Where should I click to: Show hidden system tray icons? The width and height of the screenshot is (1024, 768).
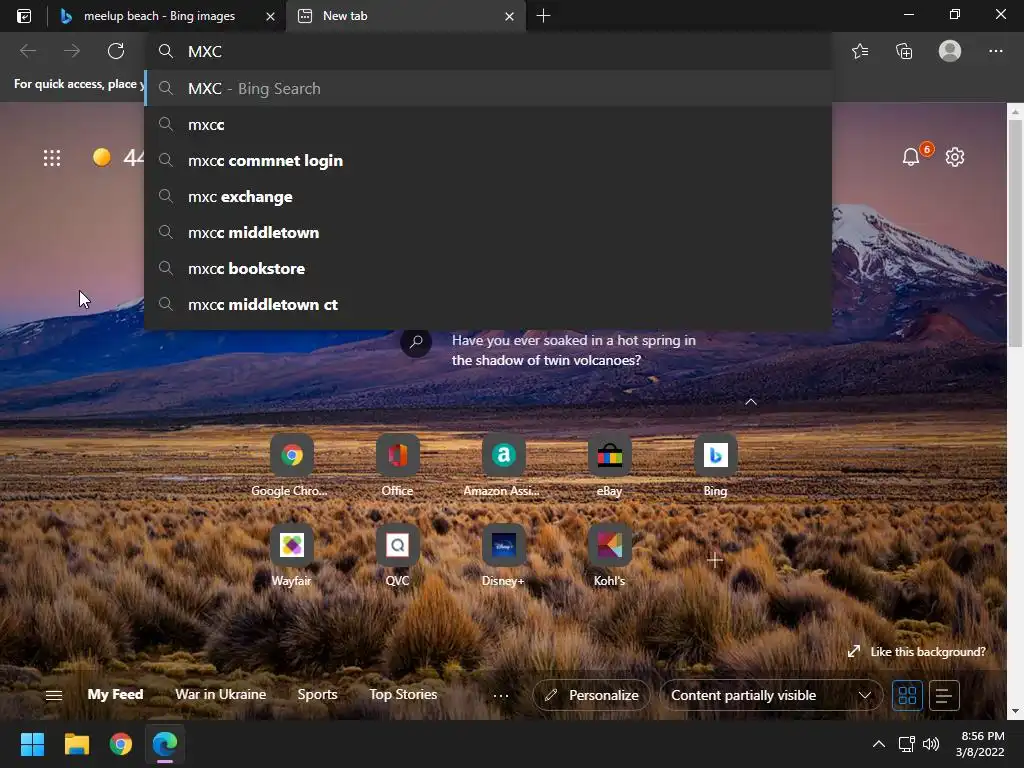879,744
